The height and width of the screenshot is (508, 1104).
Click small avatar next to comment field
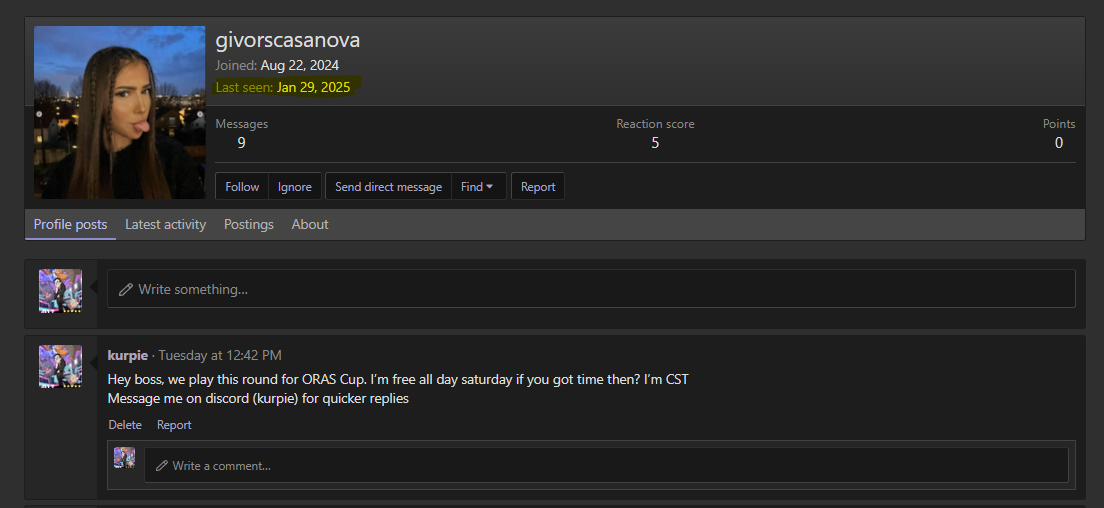[x=125, y=457]
